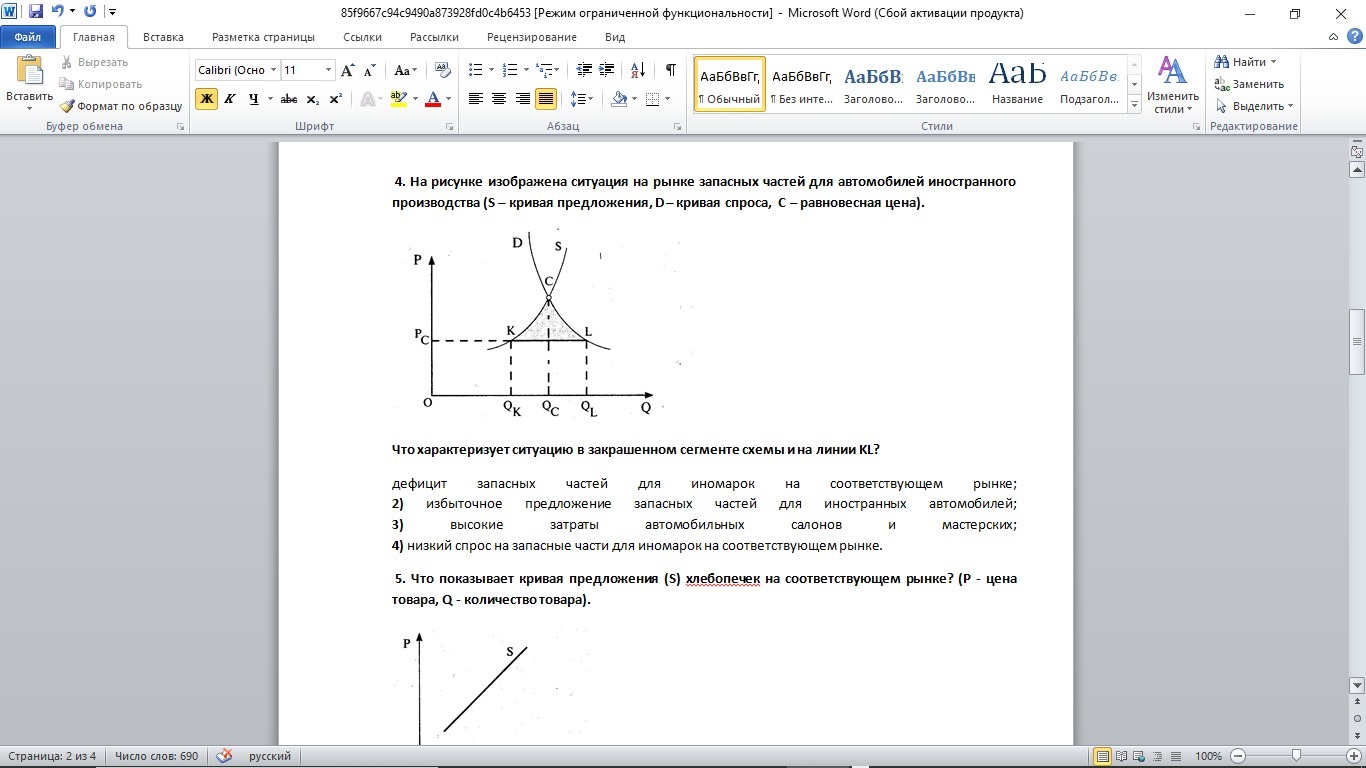The height and width of the screenshot is (768, 1366).
Task: Switch to Вид tab
Action: pyautogui.click(x=615, y=37)
